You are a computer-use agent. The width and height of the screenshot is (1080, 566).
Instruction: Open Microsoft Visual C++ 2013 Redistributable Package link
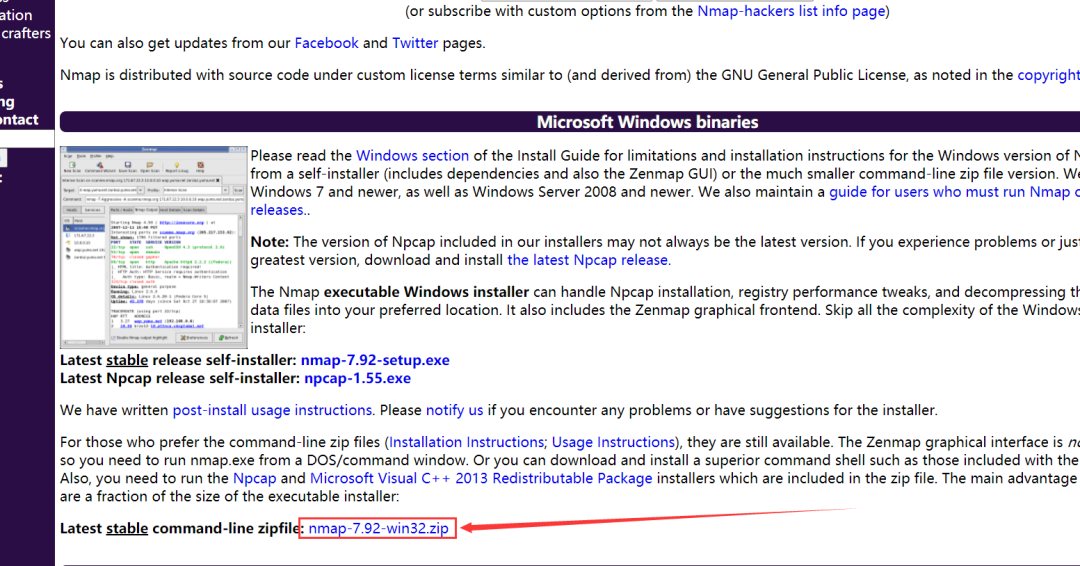[481, 479]
